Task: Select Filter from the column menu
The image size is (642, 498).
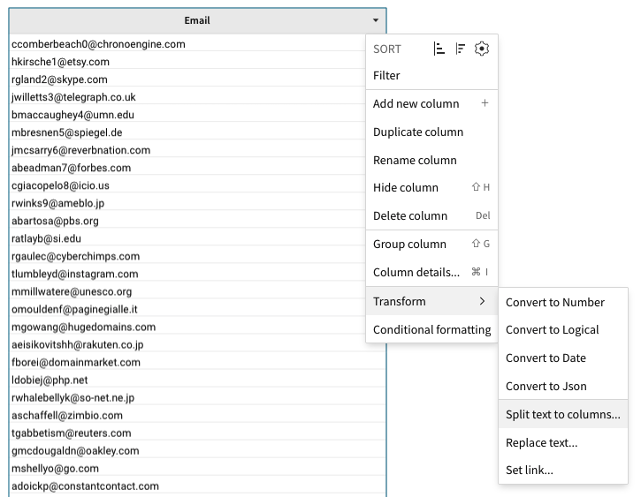Action: [387, 75]
